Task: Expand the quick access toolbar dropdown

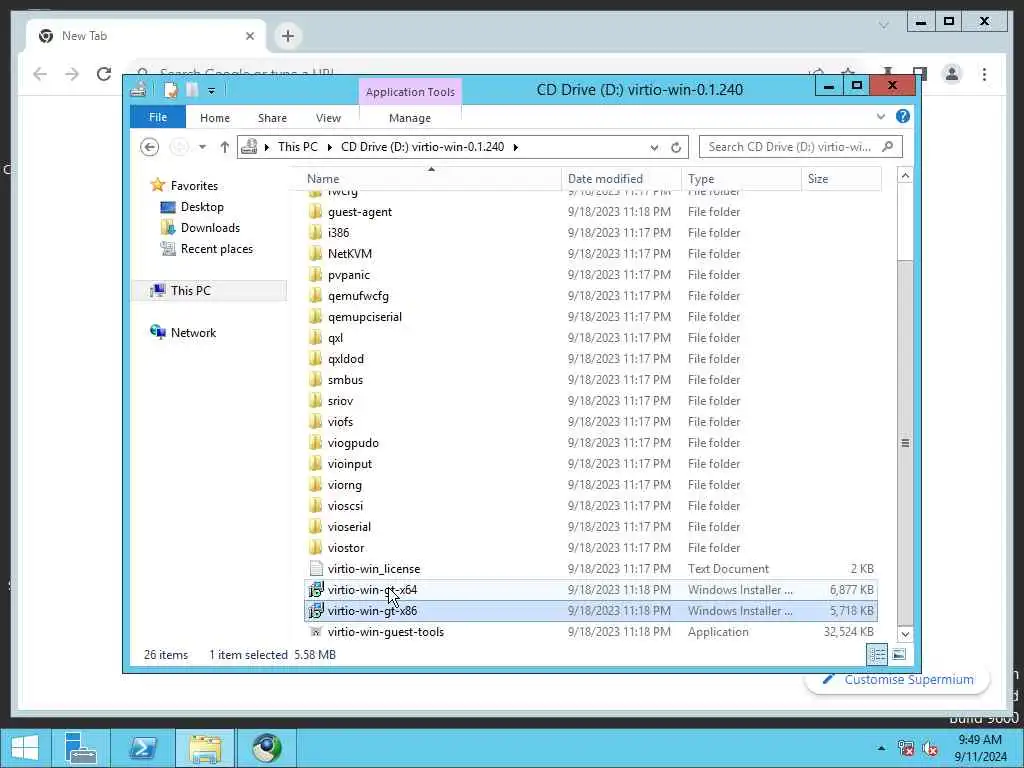Action: (212, 91)
